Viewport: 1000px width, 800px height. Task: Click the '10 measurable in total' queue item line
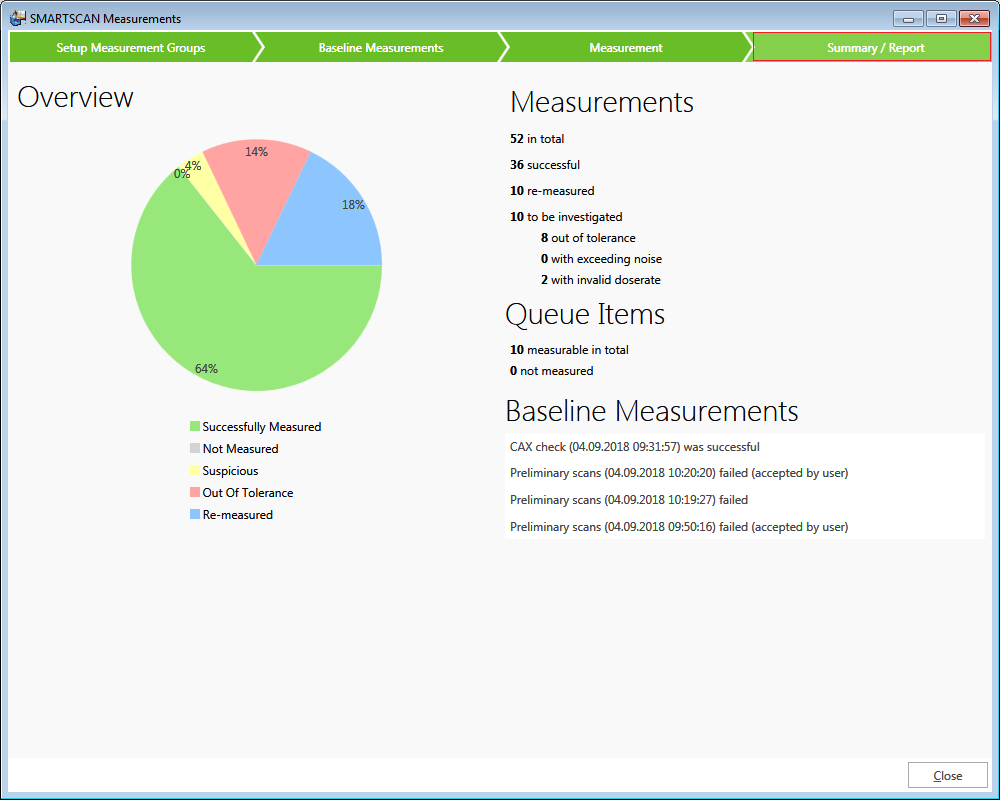[x=571, y=350]
